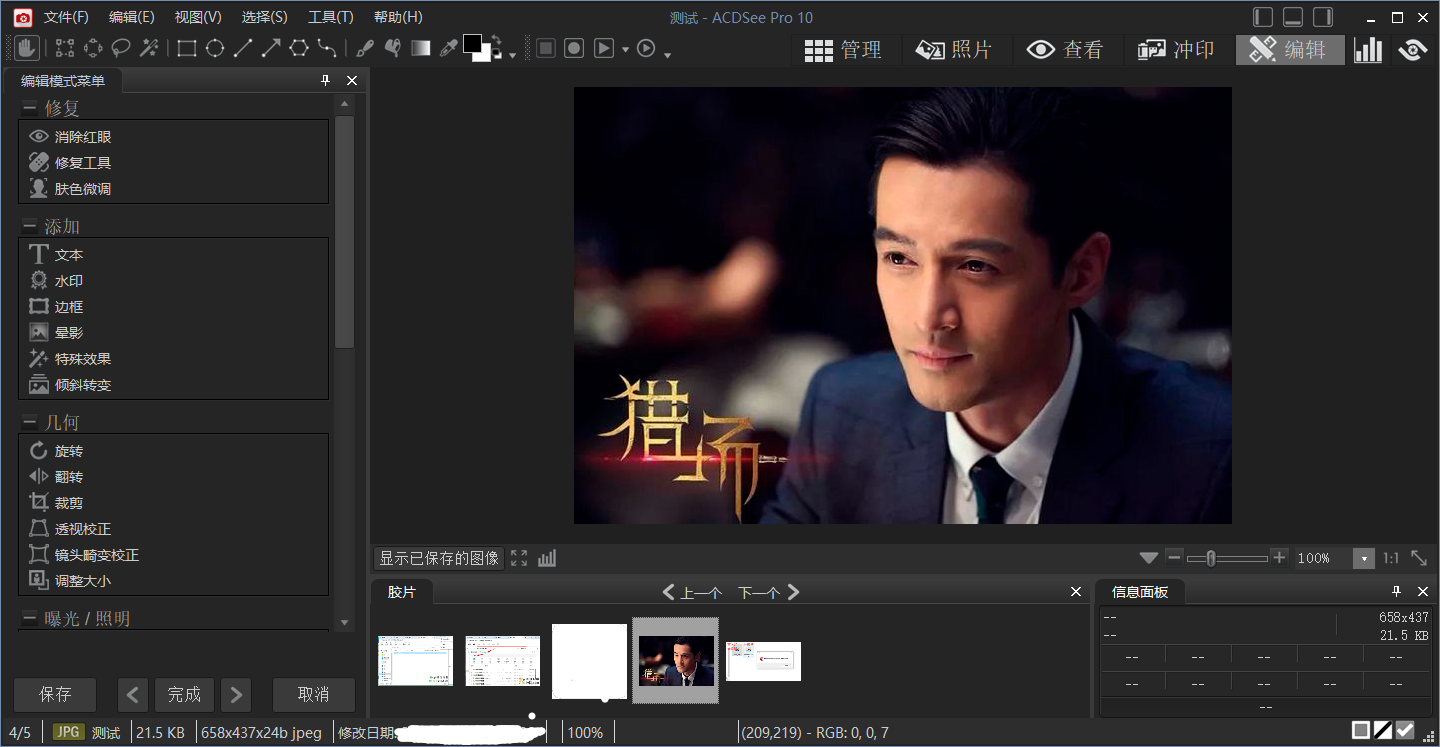The height and width of the screenshot is (747, 1440).
Task: Open the drawing color options dropdown arrow
Action: [x=512, y=55]
